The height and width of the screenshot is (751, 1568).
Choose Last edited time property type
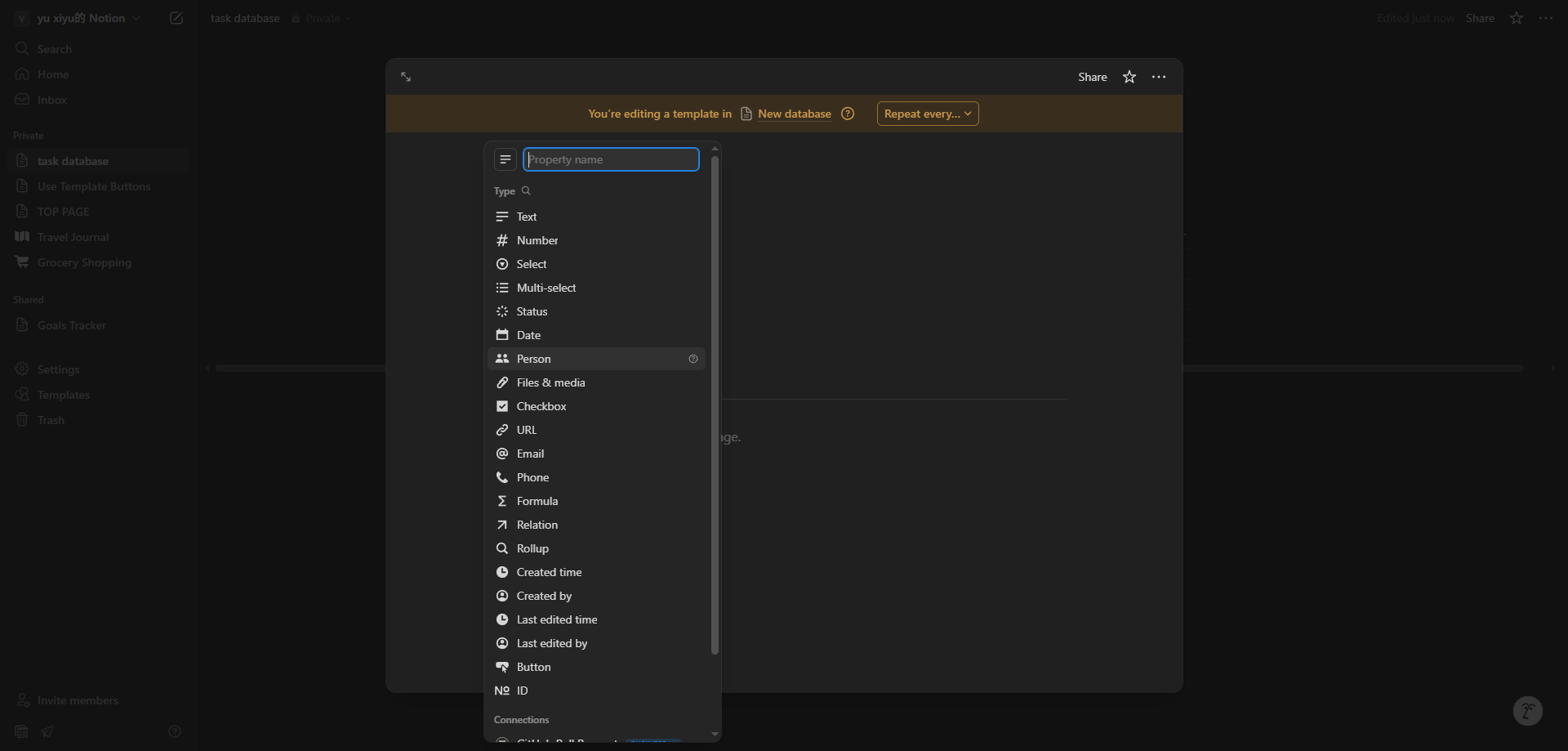(x=596, y=619)
